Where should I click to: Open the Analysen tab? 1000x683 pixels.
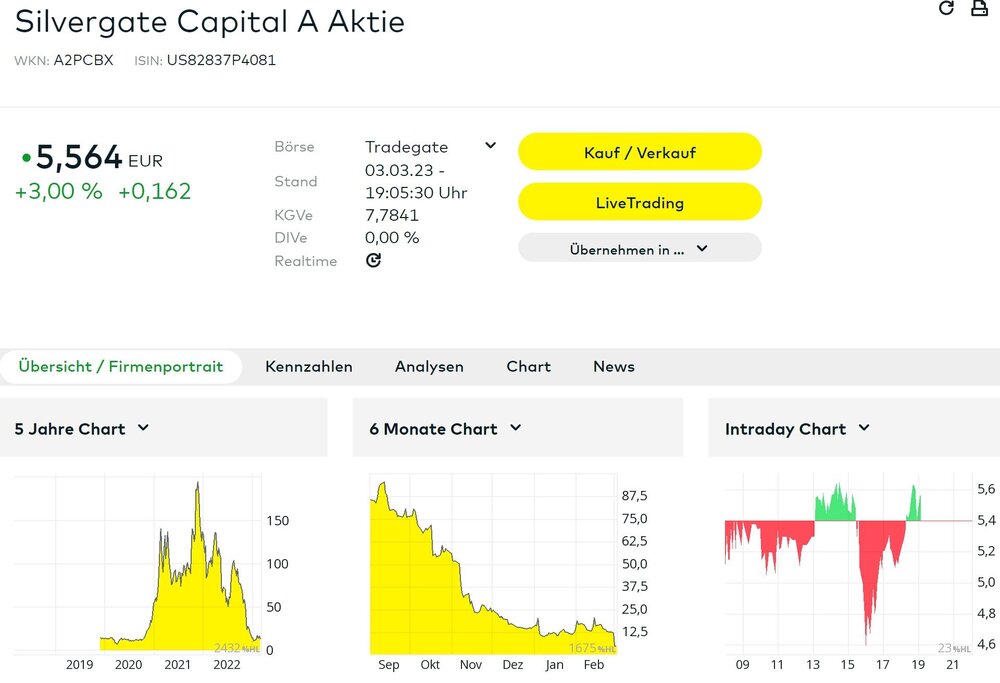(x=429, y=367)
